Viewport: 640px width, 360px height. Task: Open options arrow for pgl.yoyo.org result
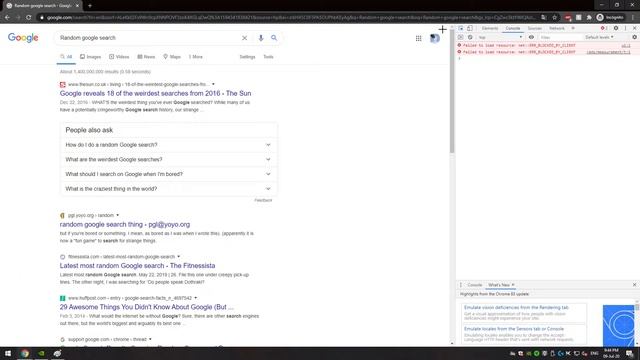118,216
